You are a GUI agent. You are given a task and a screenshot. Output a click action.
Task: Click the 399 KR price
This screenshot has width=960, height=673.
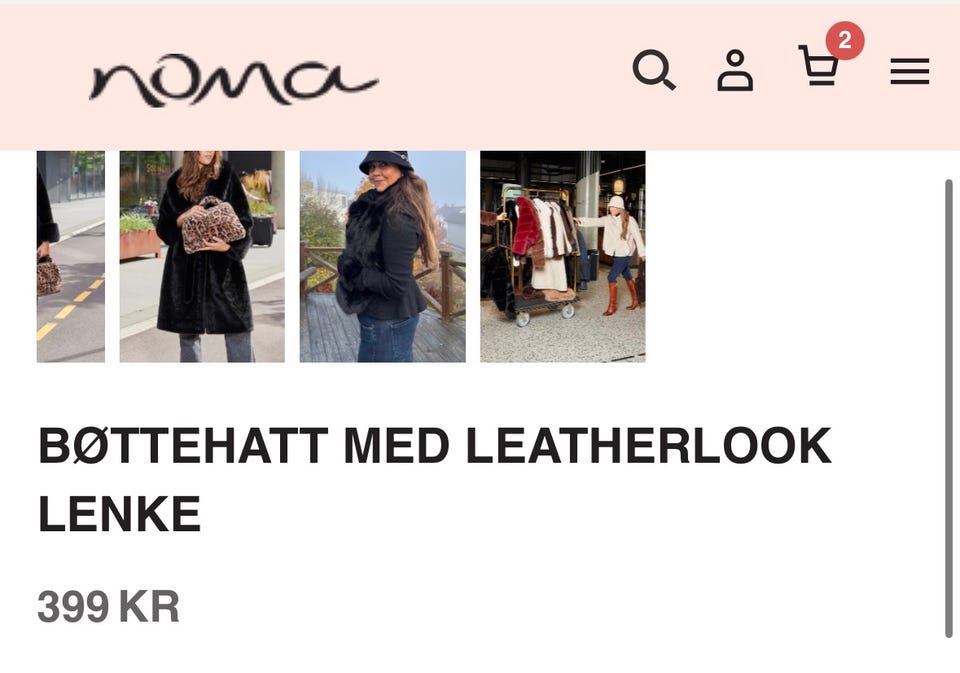pos(108,607)
